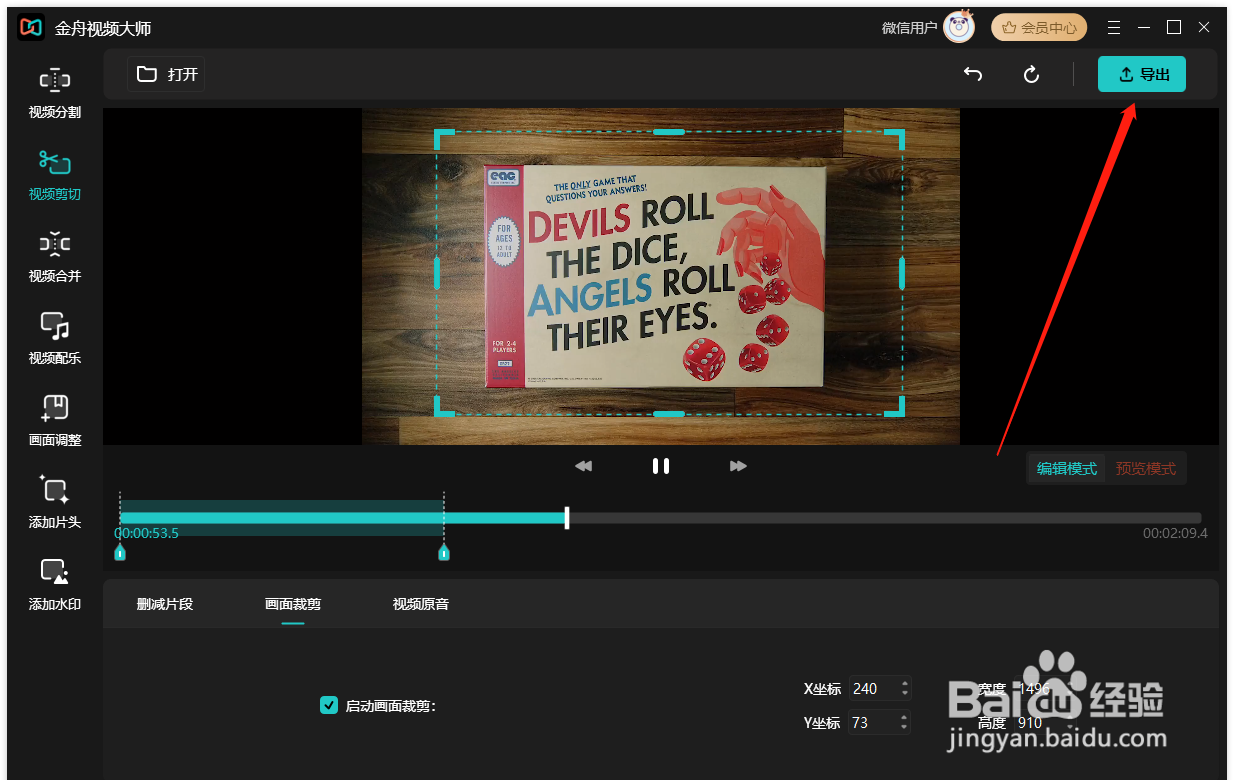Click the user avatar panda icon
1234x781 pixels.
pyautogui.click(x=959, y=28)
